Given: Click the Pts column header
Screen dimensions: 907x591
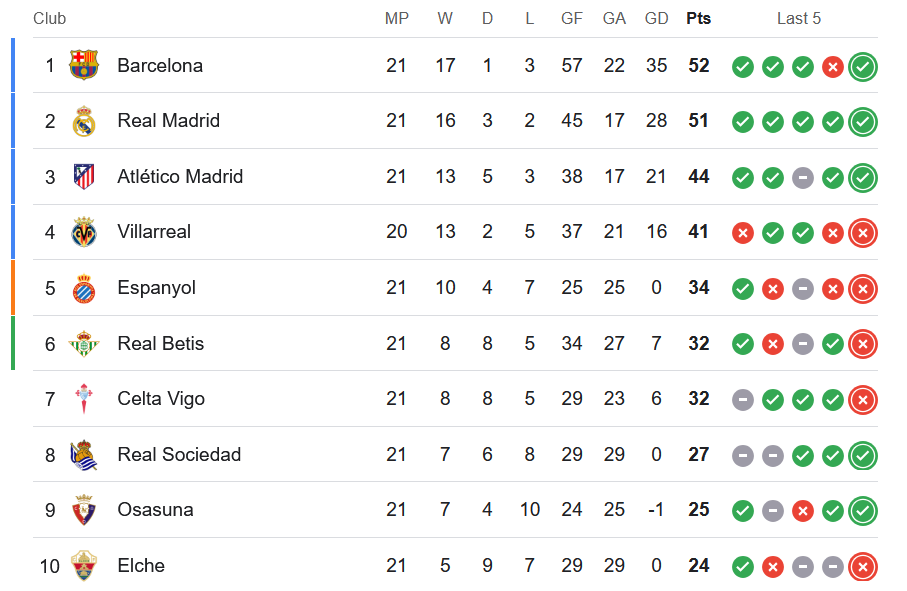Looking at the screenshot, I should [x=698, y=19].
